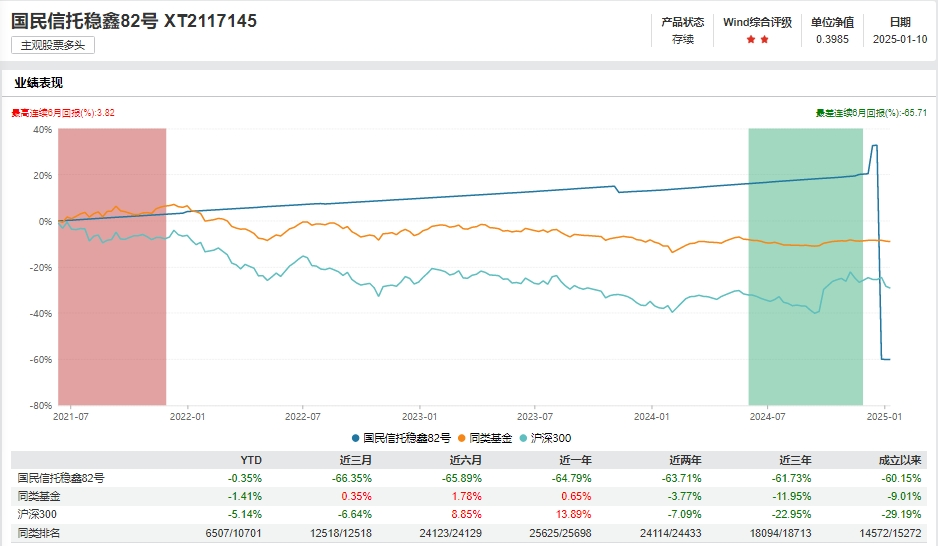This screenshot has height=546, width=938.
Task: Click the 近三月 column header
Action: pos(355,460)
